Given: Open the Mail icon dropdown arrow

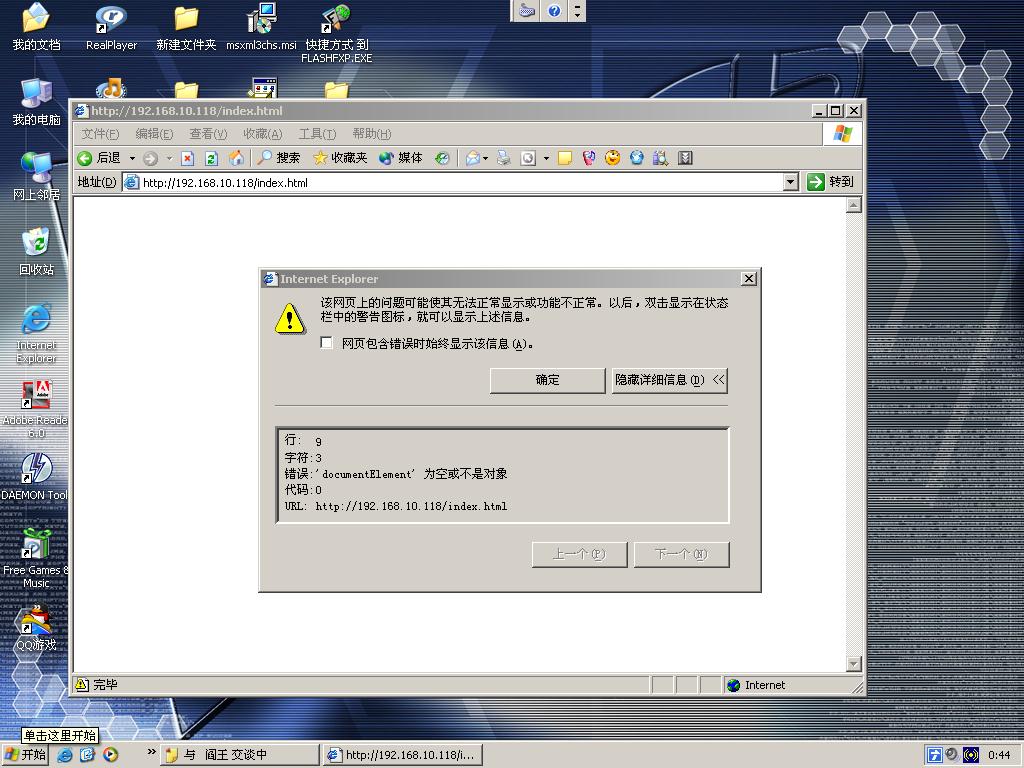Looking at the screenshot, I should pyautogui.click(x=486, y=158).
